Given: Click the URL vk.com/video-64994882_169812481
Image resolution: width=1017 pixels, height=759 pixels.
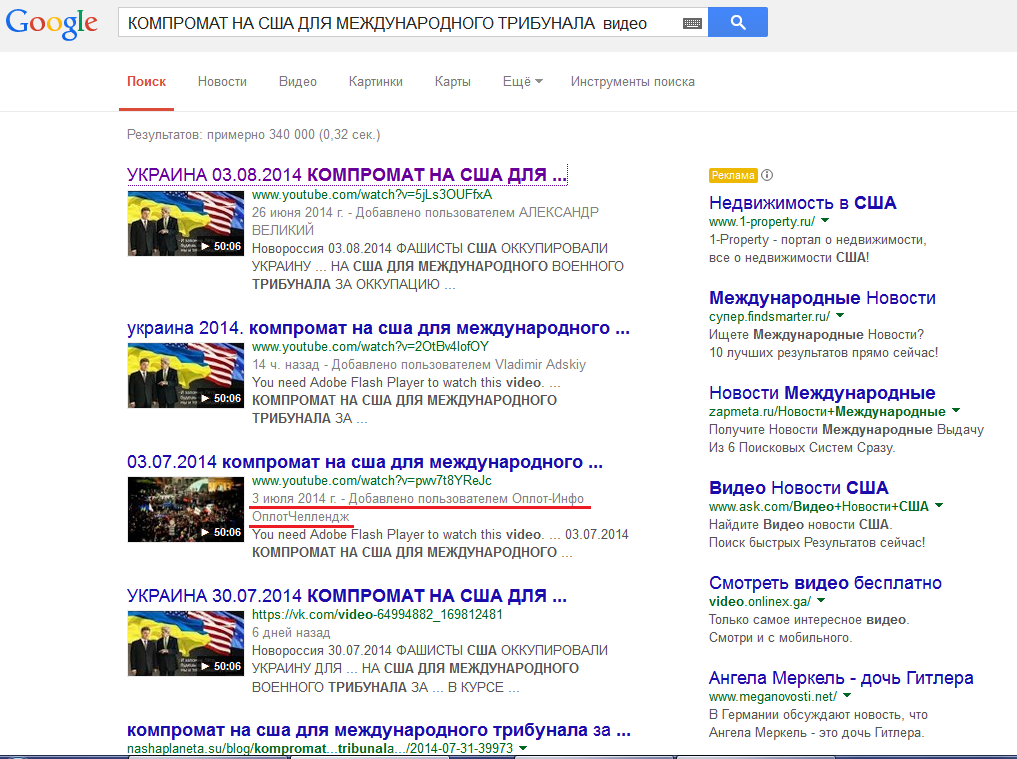Looking at the screenshot, I should tap(377, 614).
